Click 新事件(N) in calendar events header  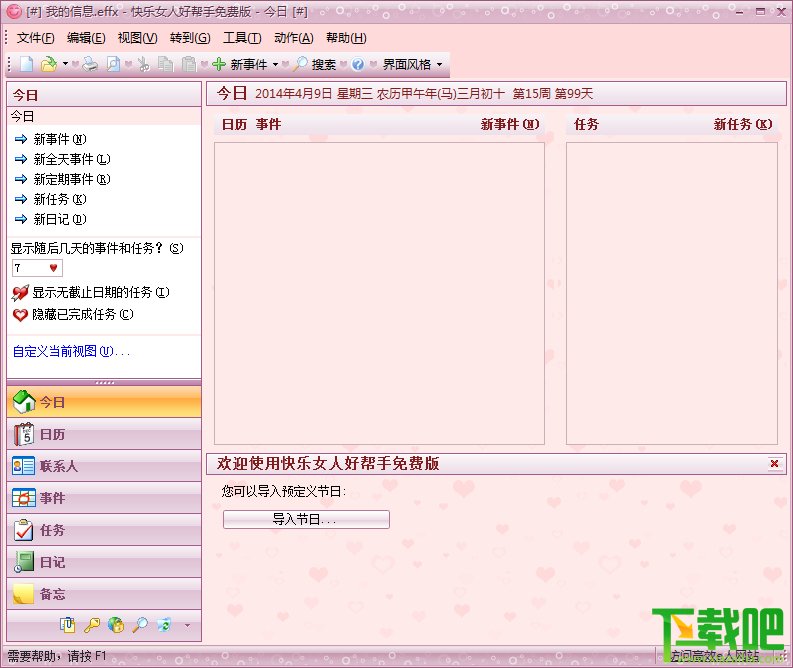pyautogui.click(x=510, y=124)
